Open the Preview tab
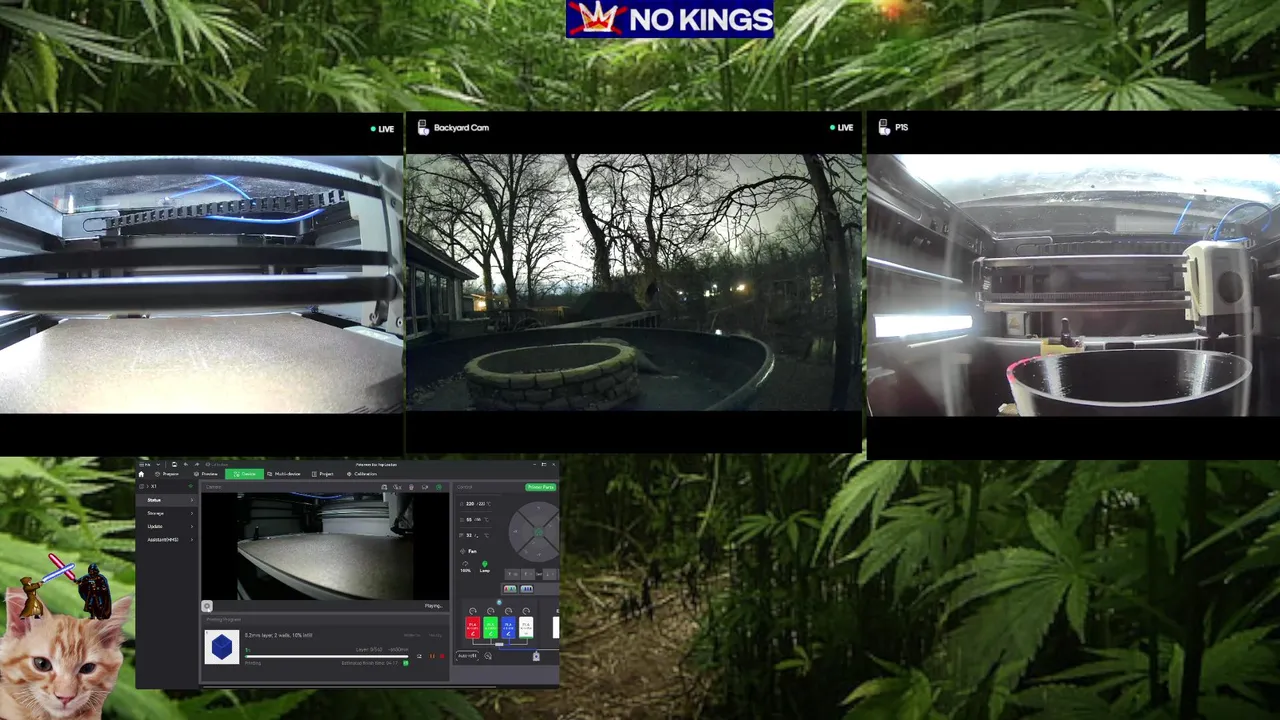Image resolution: width=1280 pixels, height=720 pixels. [206, 474]
